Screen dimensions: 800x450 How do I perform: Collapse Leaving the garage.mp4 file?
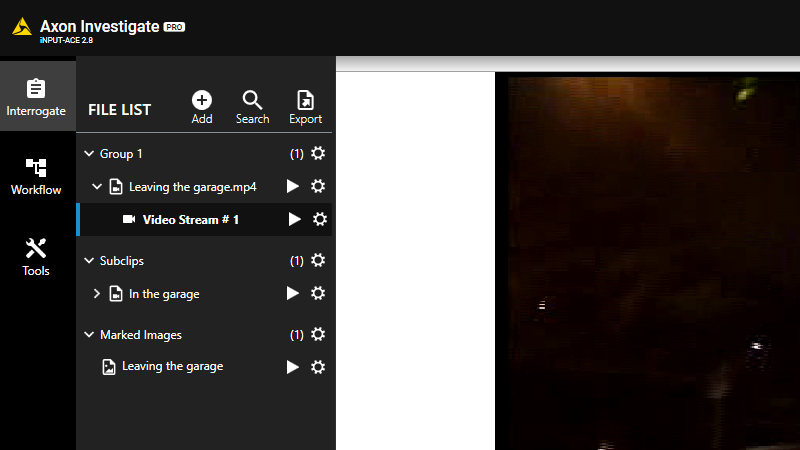click(97, 187)
